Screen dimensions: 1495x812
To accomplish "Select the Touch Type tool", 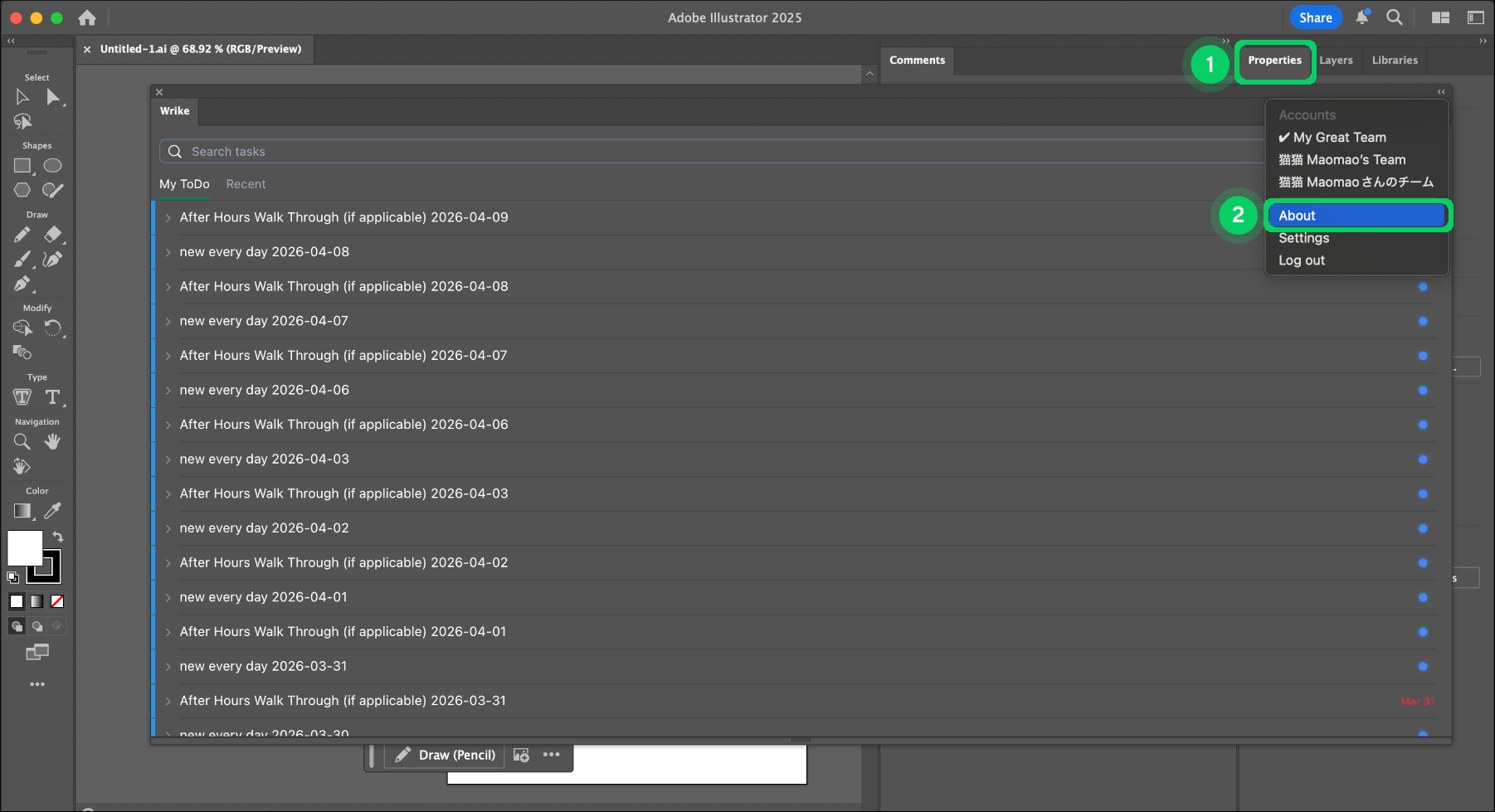I will pos(22,397).
